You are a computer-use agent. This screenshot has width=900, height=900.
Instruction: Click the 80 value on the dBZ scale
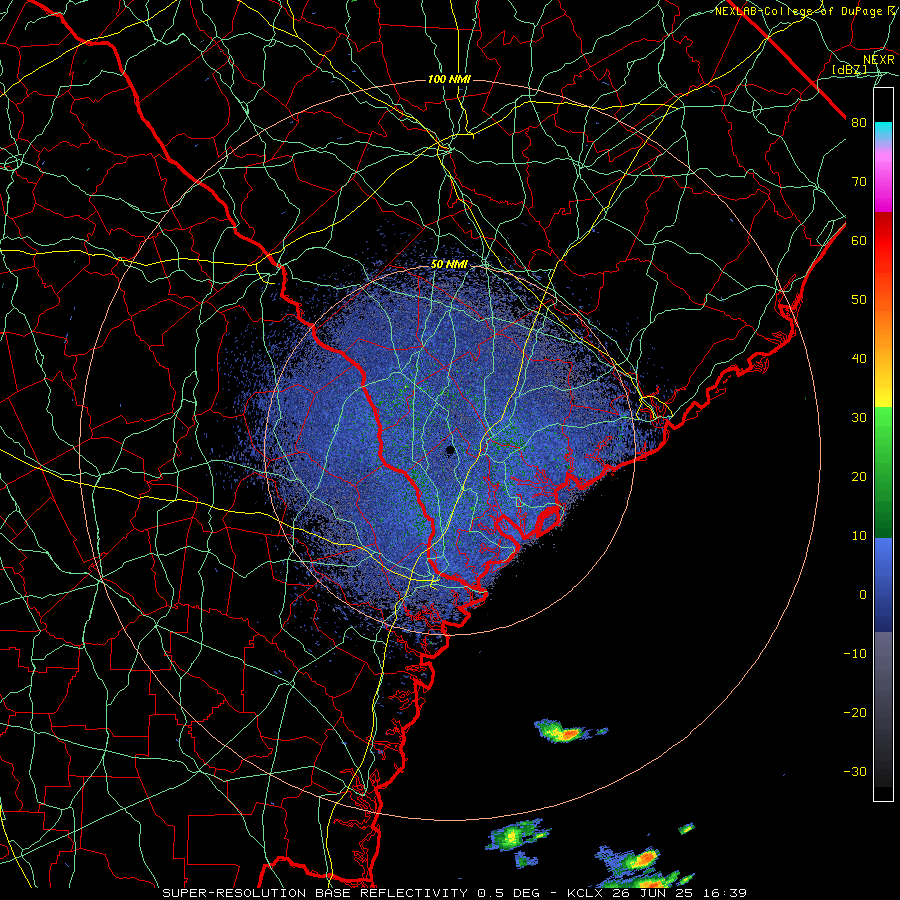pyautogui.click(x=859, y=122)
